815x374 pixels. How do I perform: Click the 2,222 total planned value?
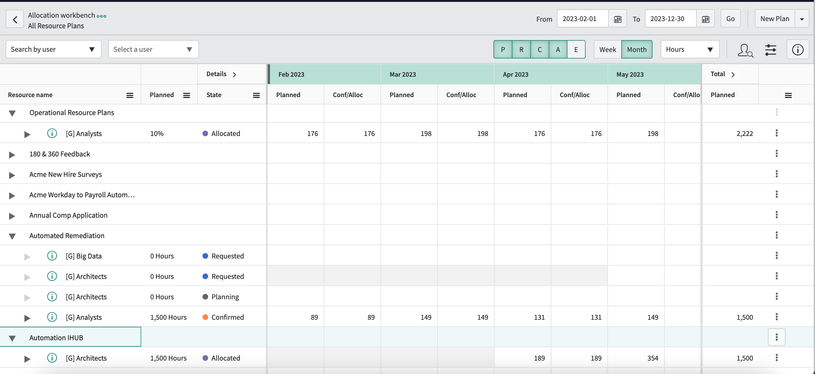[x=744, y=133]
